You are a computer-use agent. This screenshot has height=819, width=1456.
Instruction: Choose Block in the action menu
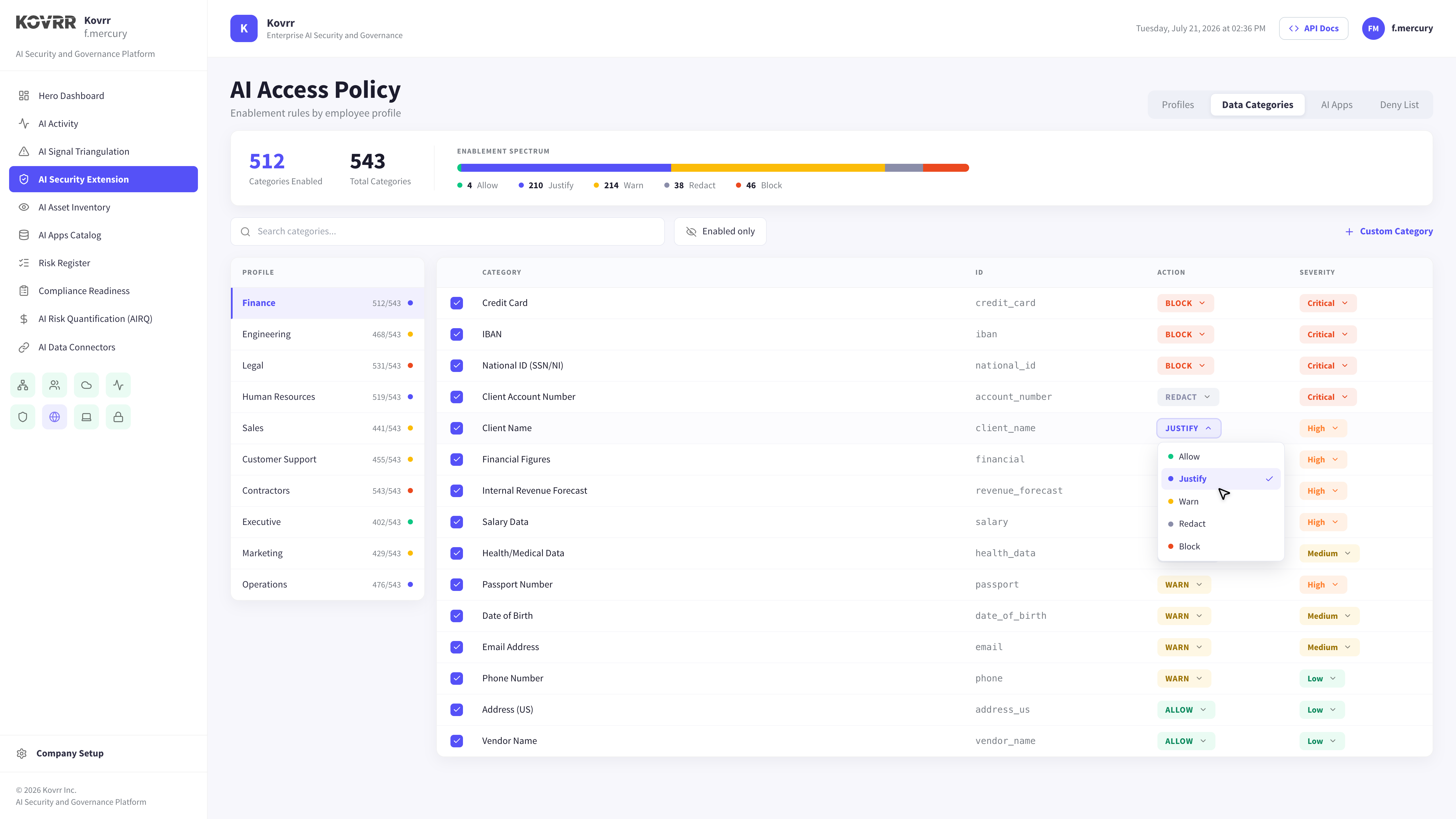click(x=1221, y=546)
